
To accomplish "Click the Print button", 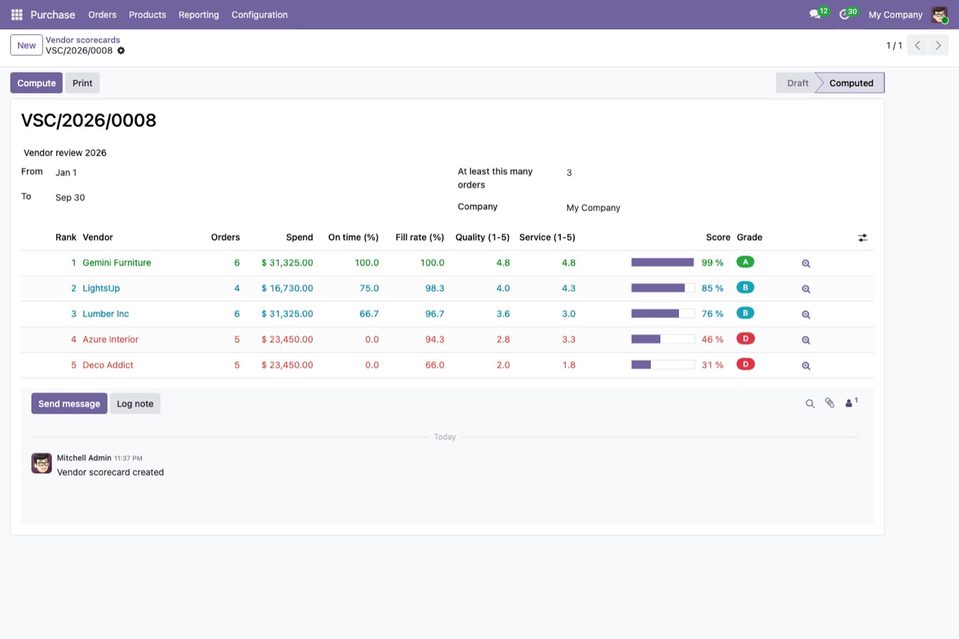I will point(83,83).
